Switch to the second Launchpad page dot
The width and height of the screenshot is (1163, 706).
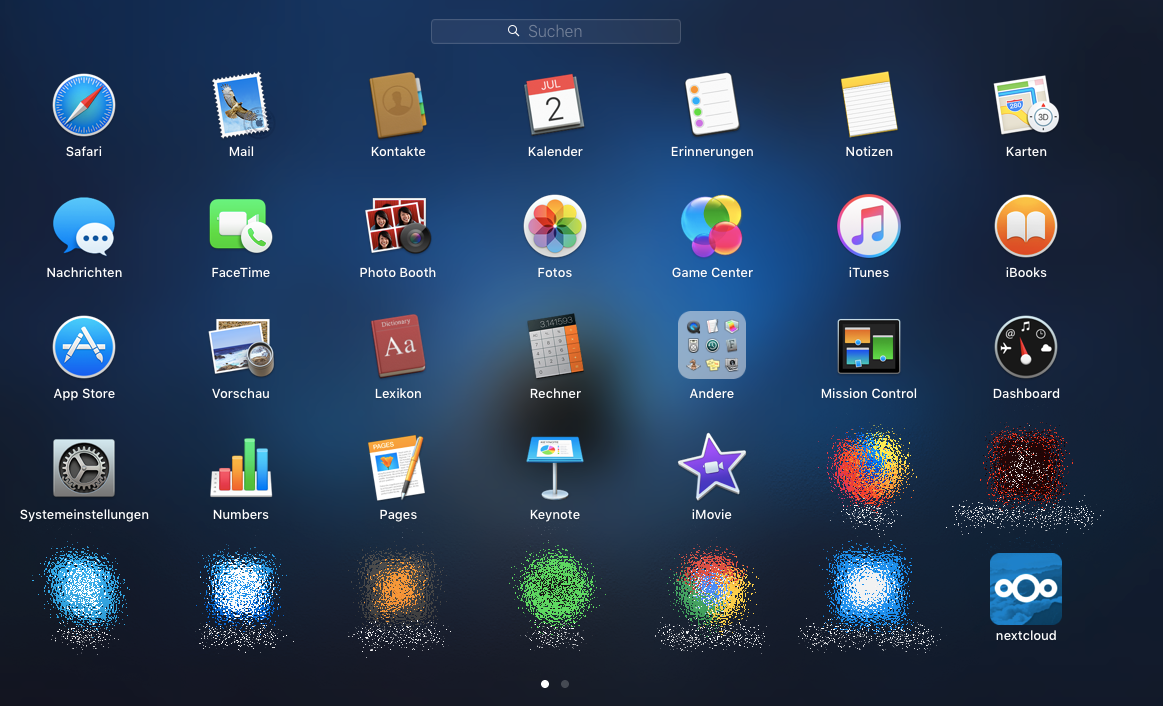565,684
